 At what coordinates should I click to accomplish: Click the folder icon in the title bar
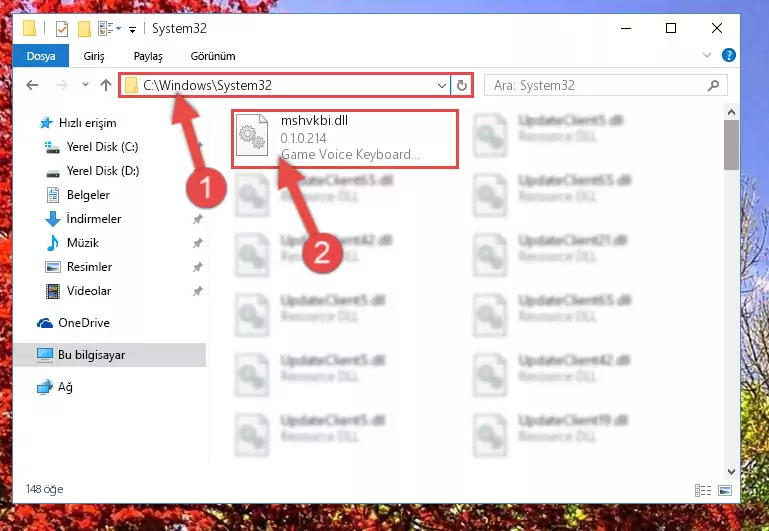(29, 28)
